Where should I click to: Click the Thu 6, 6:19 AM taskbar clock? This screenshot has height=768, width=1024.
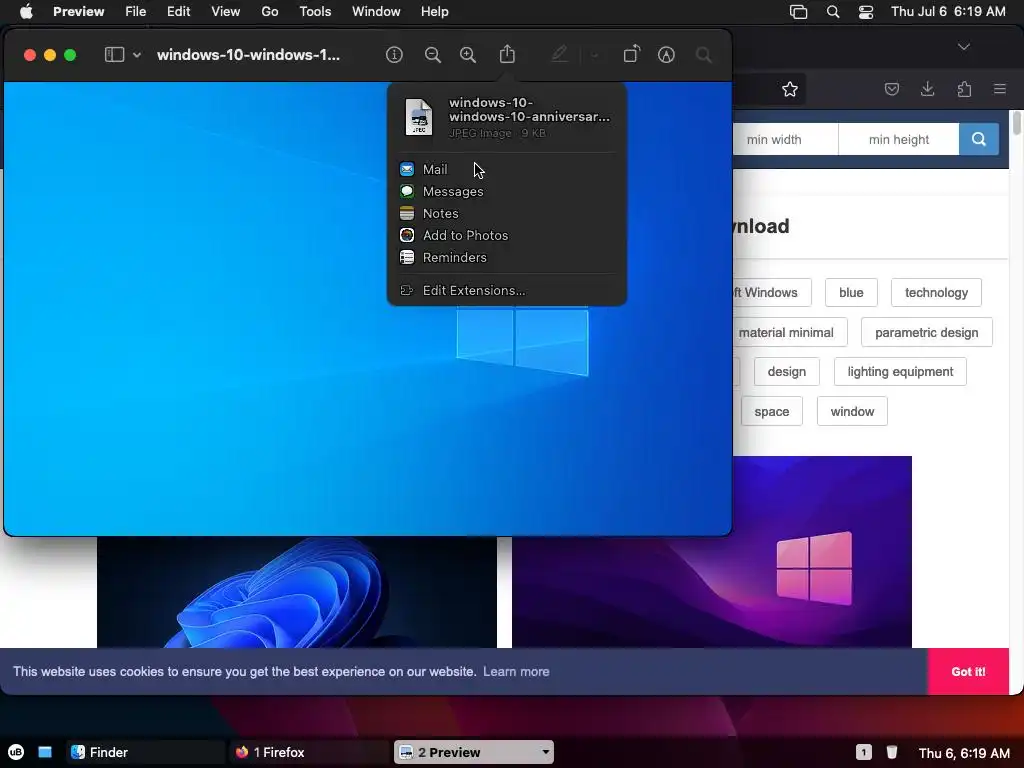pyautogui.click(x=964, y=753)
